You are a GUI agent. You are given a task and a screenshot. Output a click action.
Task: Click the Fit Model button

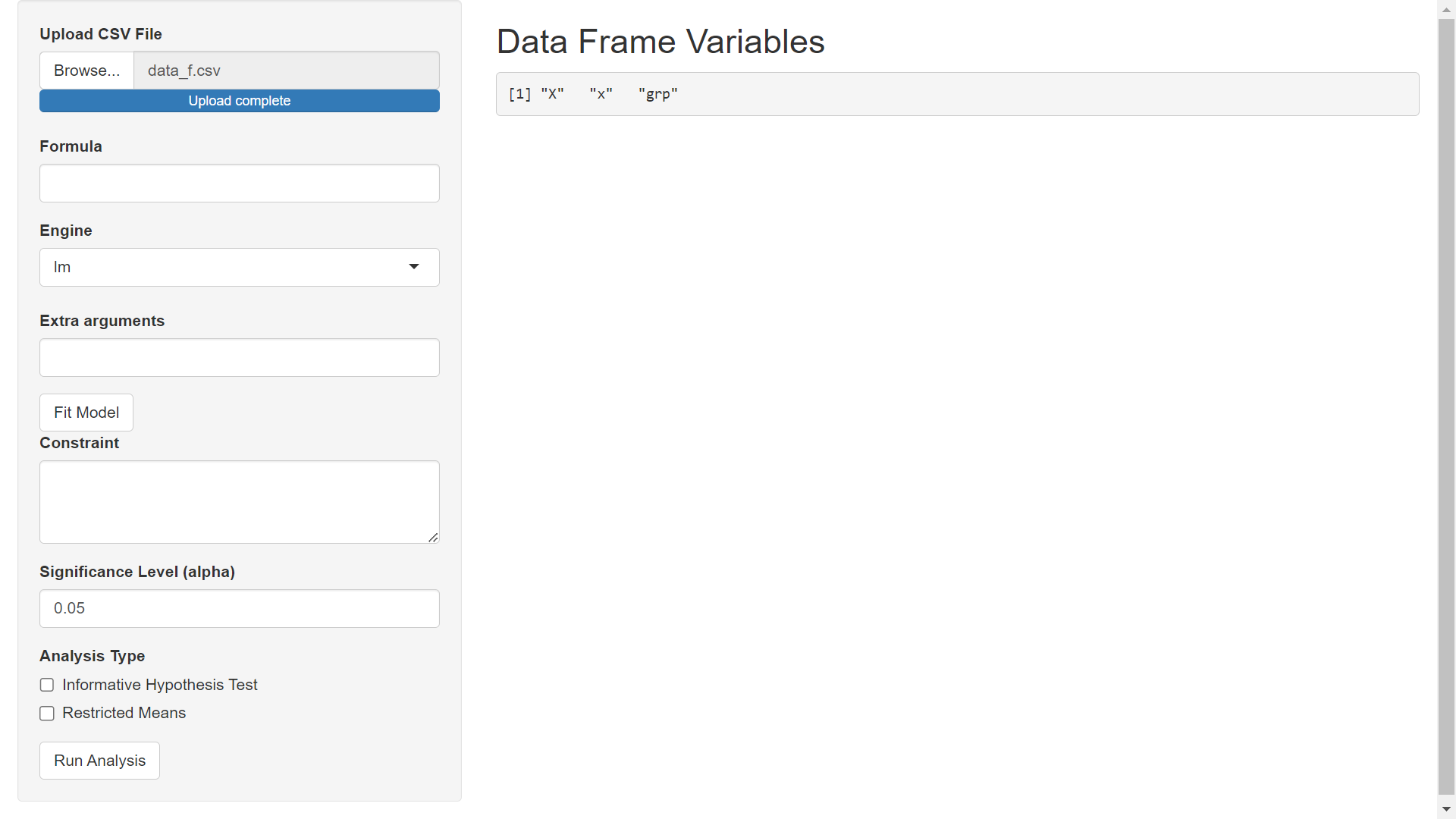point(86,413)
